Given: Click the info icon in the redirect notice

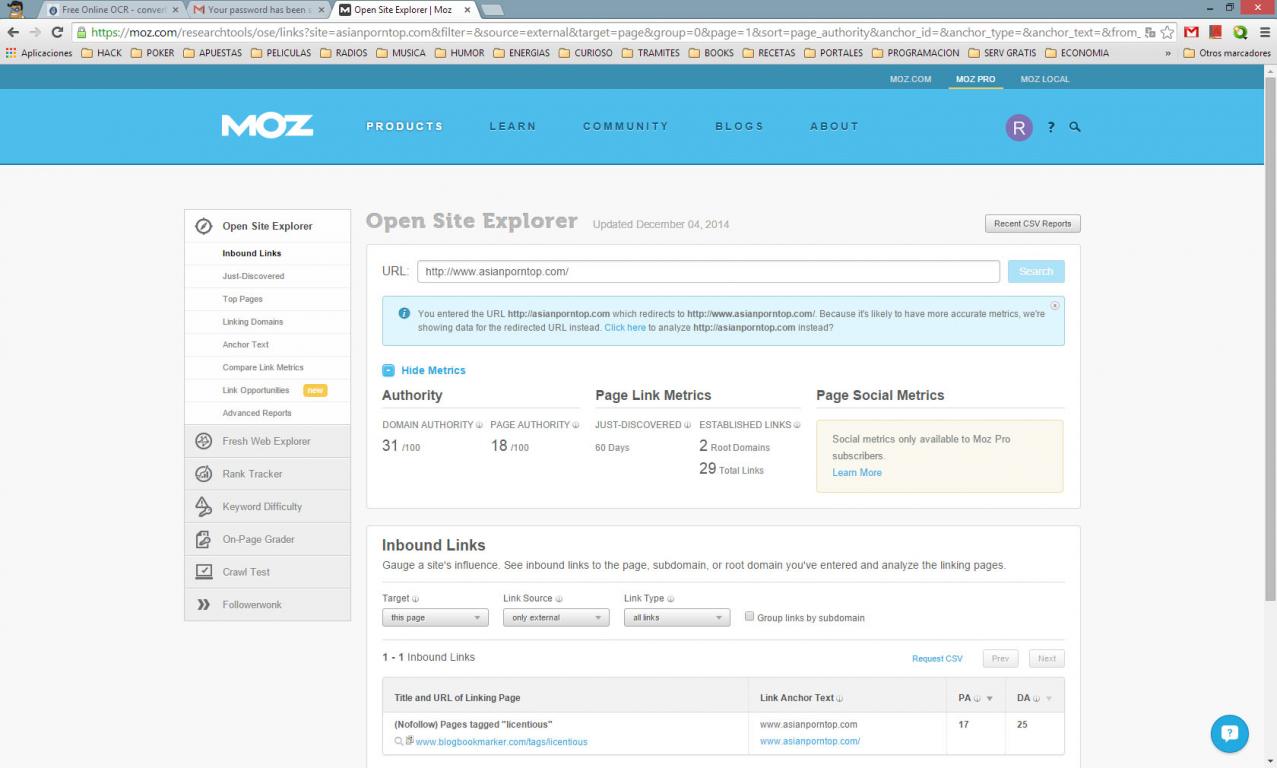Looking at the screenshot, I should coord(404,313).
